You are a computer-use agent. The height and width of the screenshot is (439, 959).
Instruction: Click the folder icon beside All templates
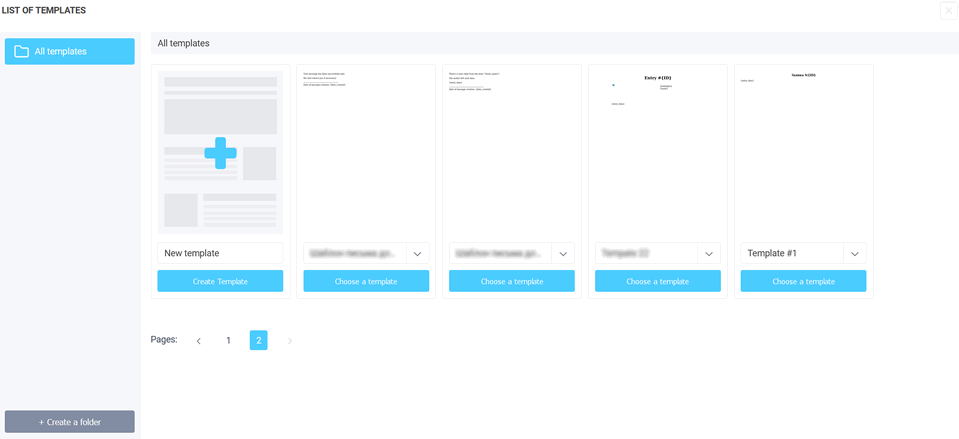click(21, 51)
